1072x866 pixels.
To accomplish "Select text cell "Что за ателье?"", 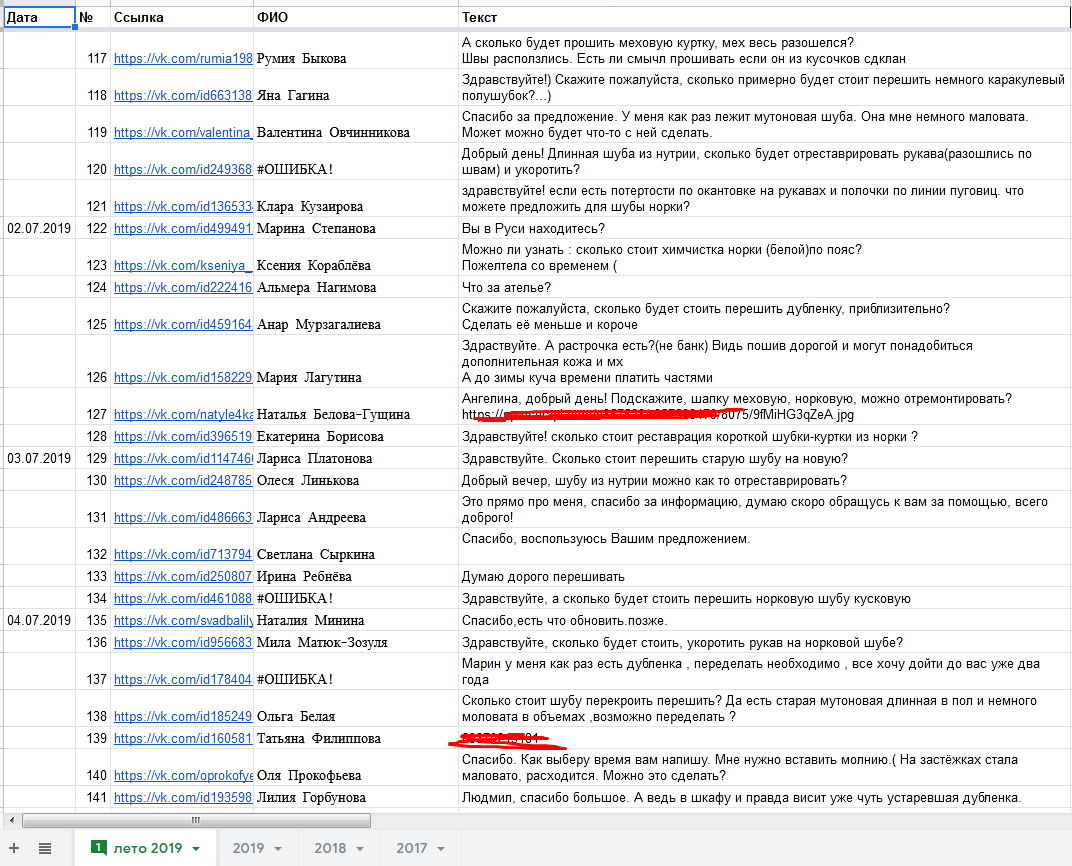I will click(764, 287).
